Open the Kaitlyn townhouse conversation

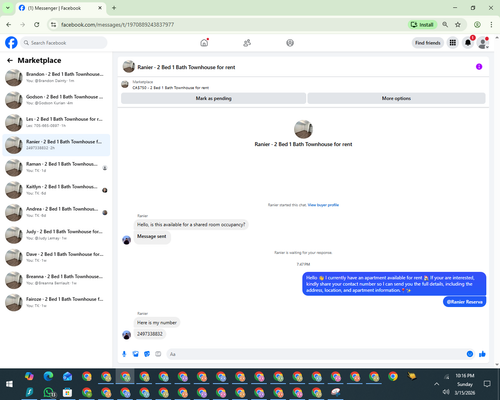point(56,190)
